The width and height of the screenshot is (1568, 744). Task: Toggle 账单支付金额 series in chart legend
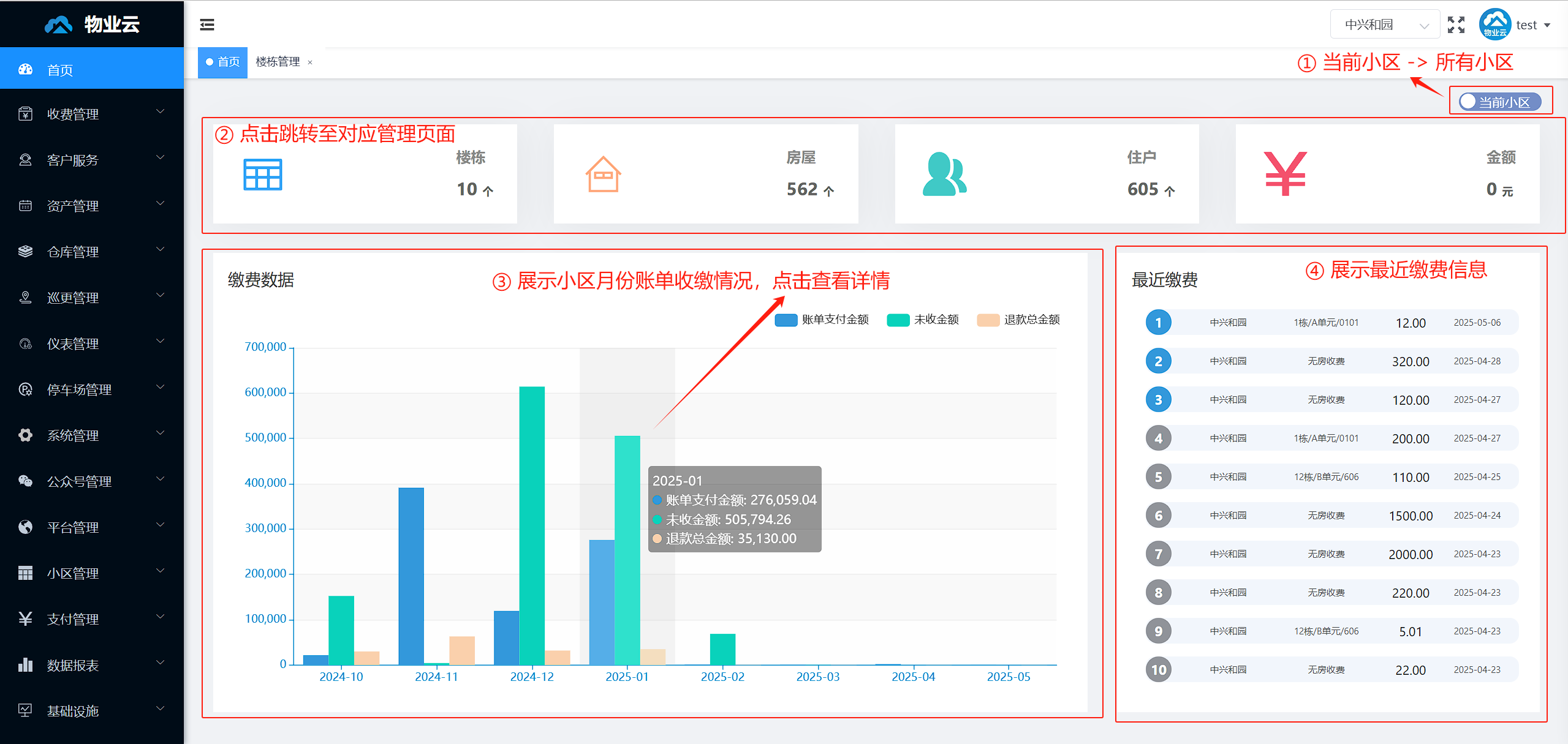(x=822, y=320)
